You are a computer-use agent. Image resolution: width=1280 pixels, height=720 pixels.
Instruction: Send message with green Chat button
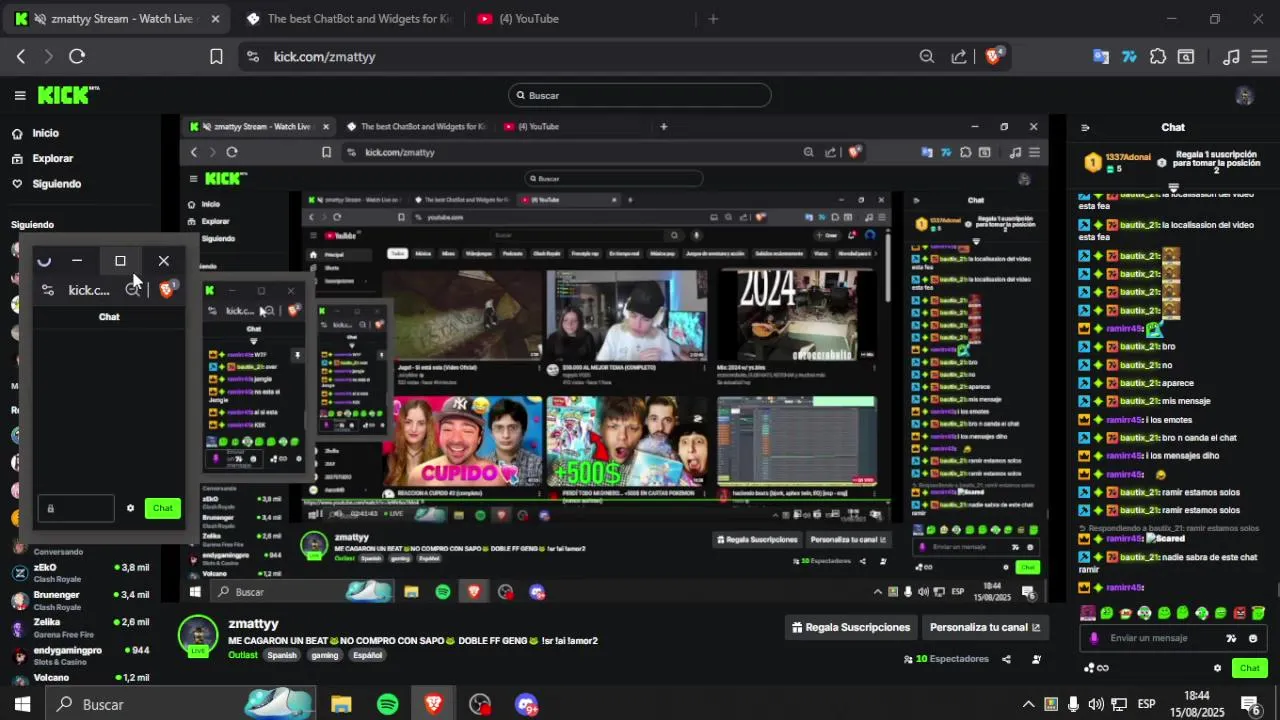(x=1250, y=668)
